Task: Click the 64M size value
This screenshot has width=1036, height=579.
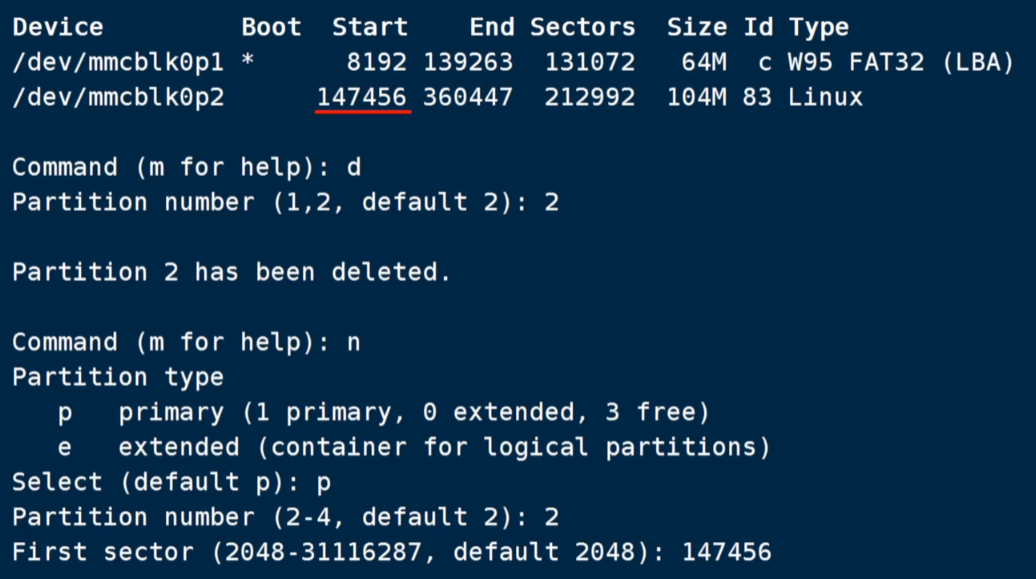Action: point(696,62)
